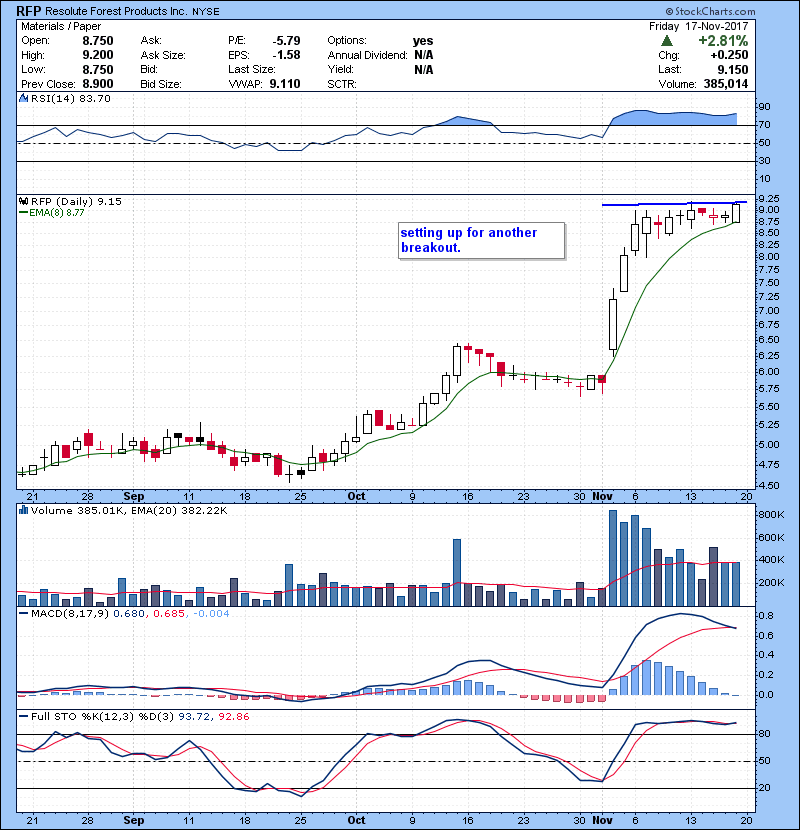Click the RFP (Daily) 9.15 legend
Image resolution: width=800 pixels, height=830 pixels.
click(x=76, y=201)
